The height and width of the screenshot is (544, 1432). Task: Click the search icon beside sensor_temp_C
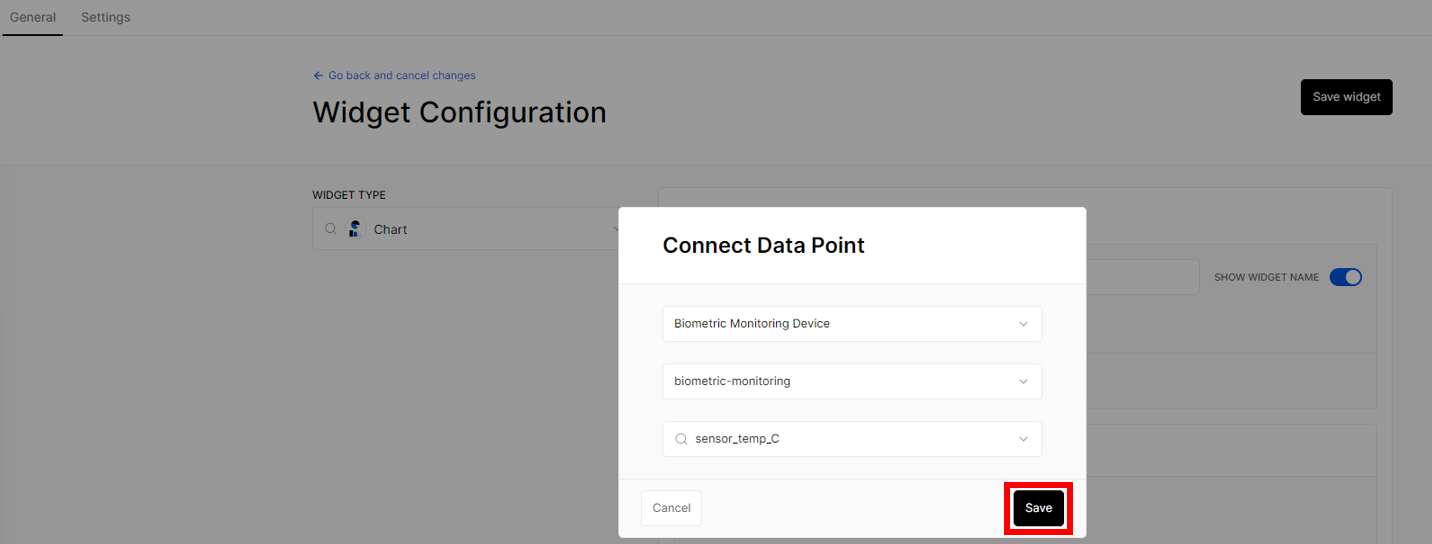tap(681, 439)
